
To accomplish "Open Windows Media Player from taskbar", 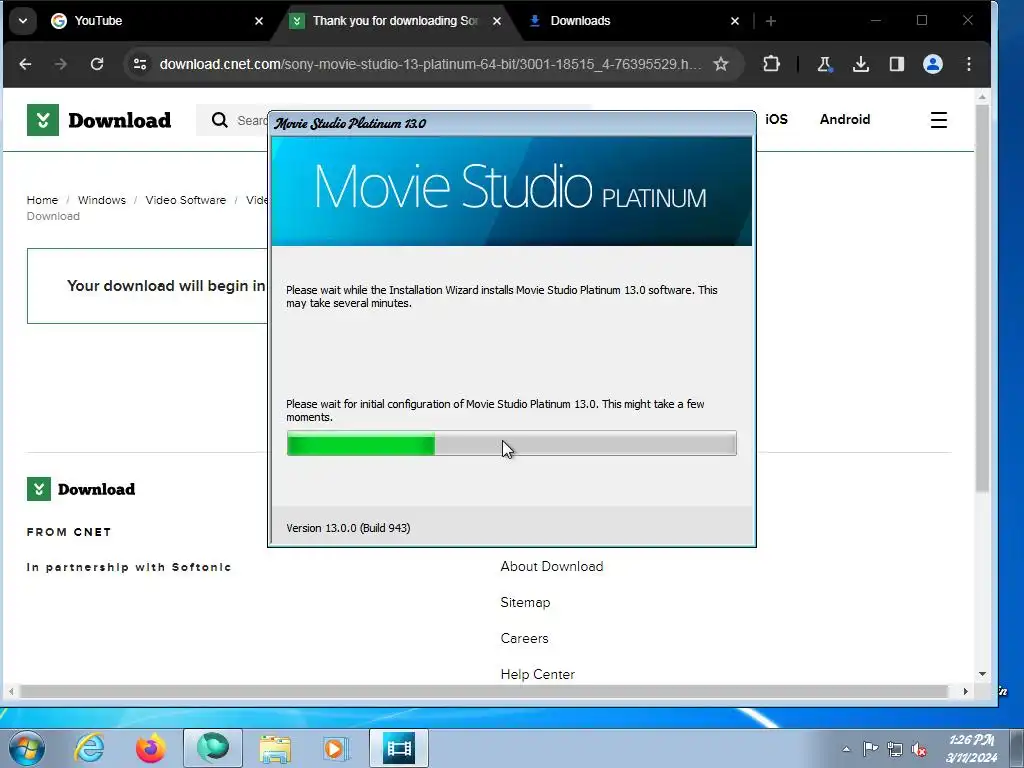I will coord(336,748).
